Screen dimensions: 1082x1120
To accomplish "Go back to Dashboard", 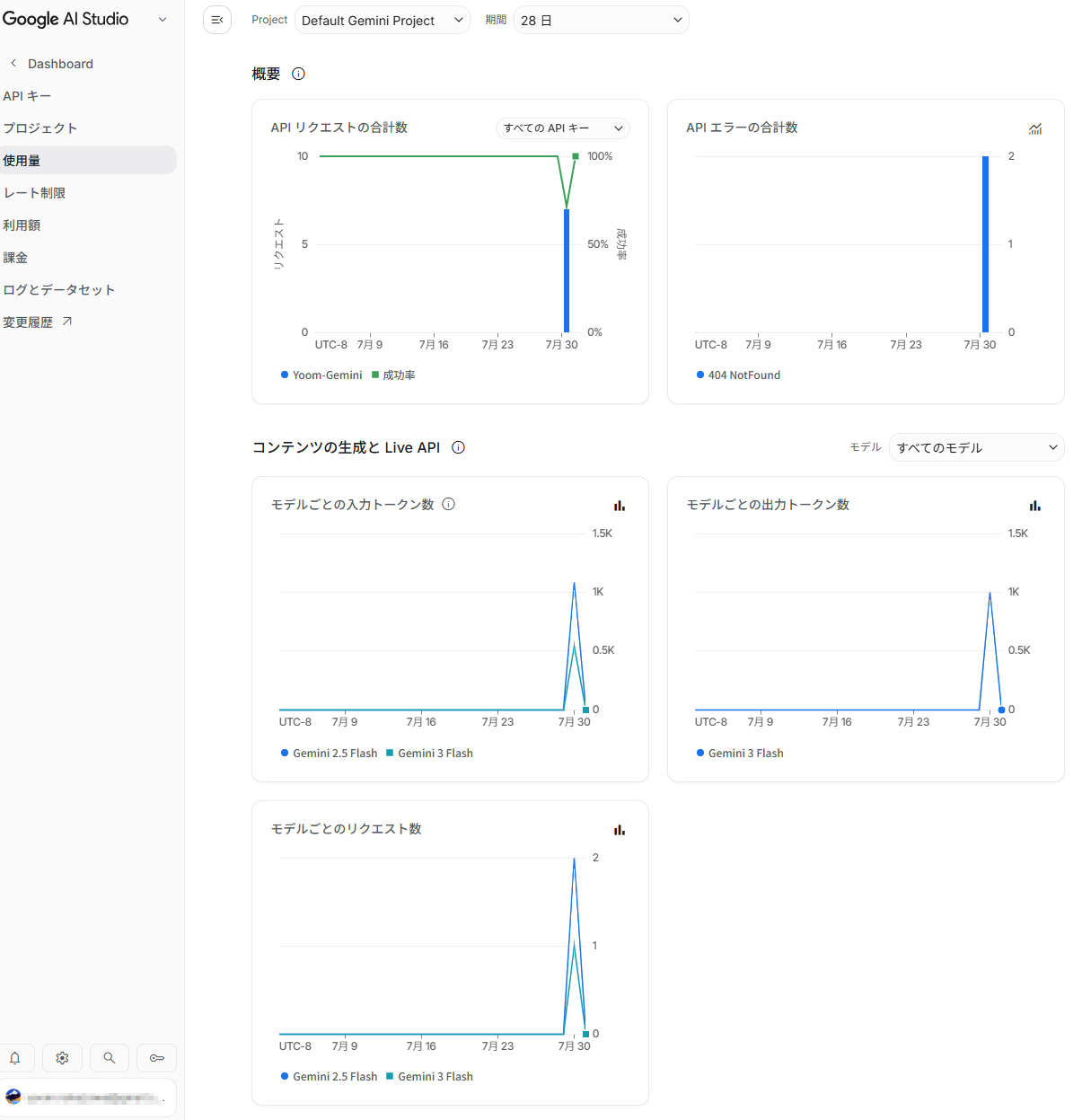I will pos(60,64).
